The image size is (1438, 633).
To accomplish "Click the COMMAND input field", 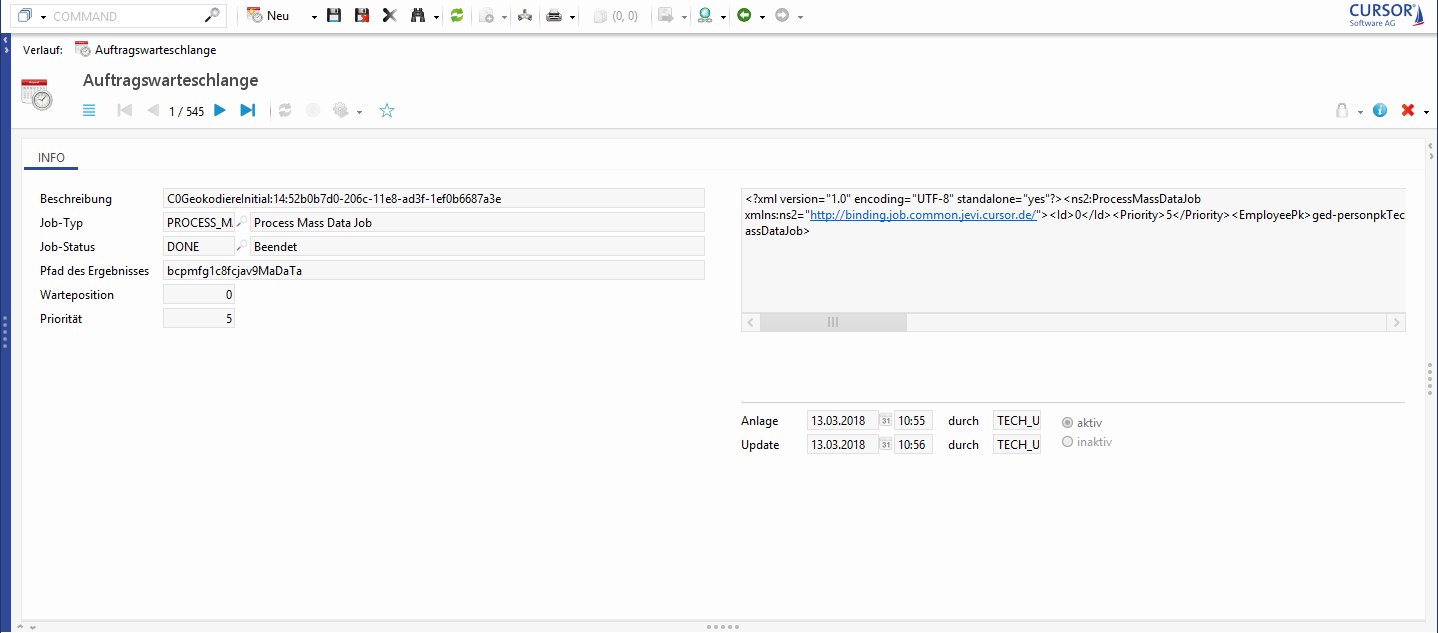I will tap(125, 16).
